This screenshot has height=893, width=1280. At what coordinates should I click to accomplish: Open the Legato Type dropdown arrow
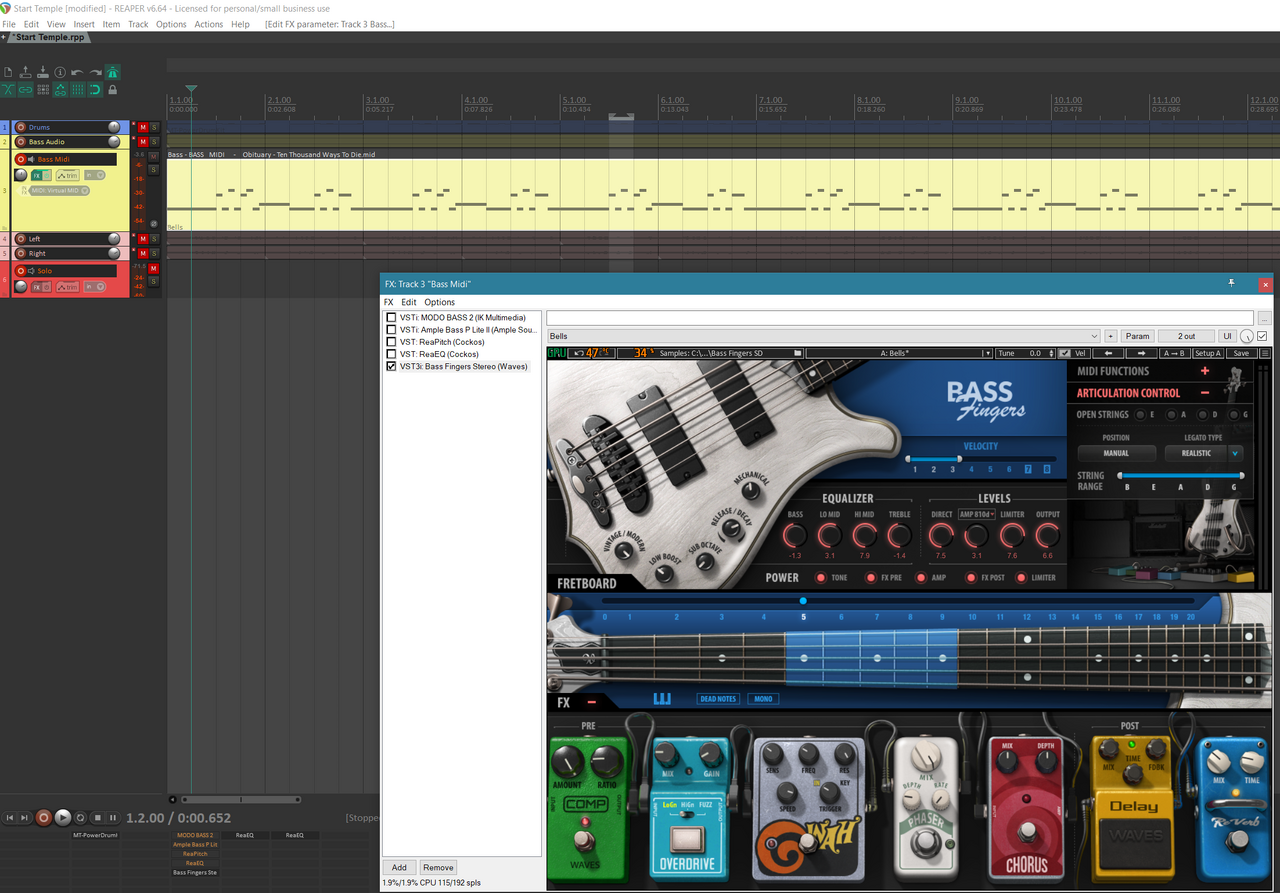pyautogui.click(x=1235, y=453)
